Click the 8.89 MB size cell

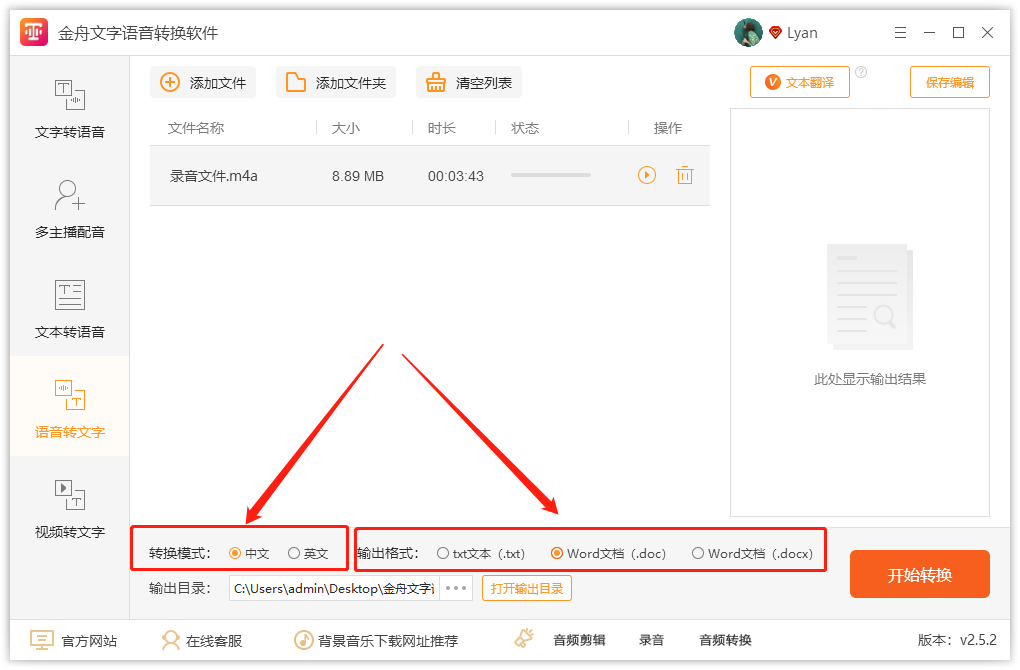pyautogui.click(x=358, y=176)
